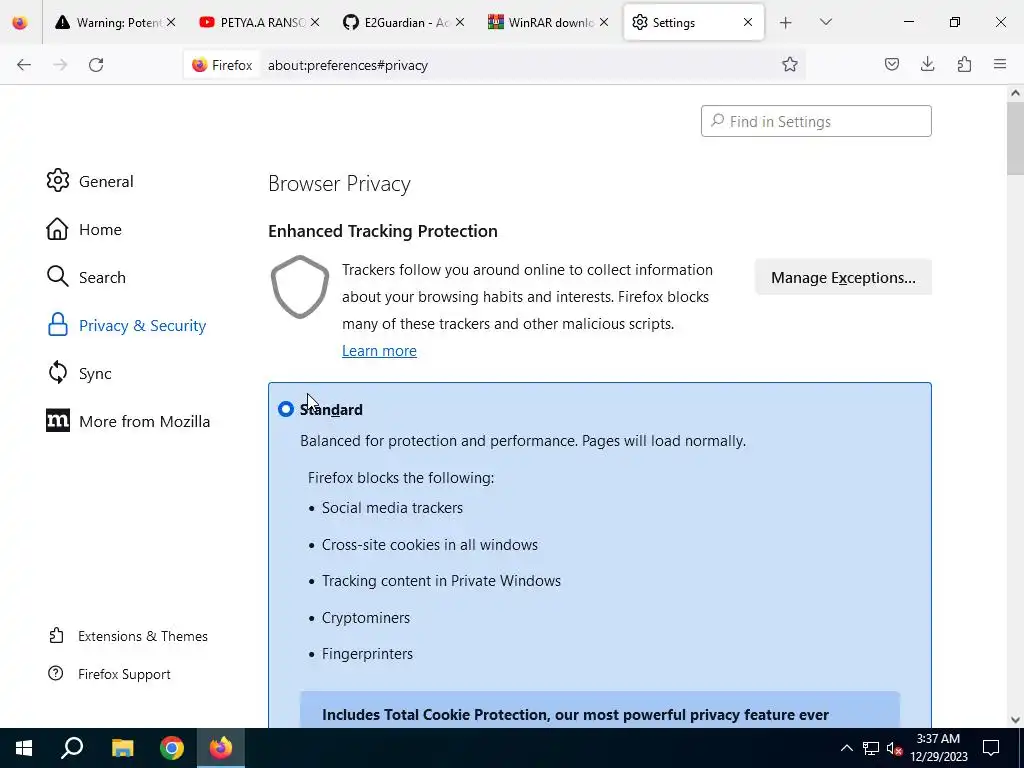Click Manage Exceptions button
This screenshot has height=768, width=1024.
[843, 277]
